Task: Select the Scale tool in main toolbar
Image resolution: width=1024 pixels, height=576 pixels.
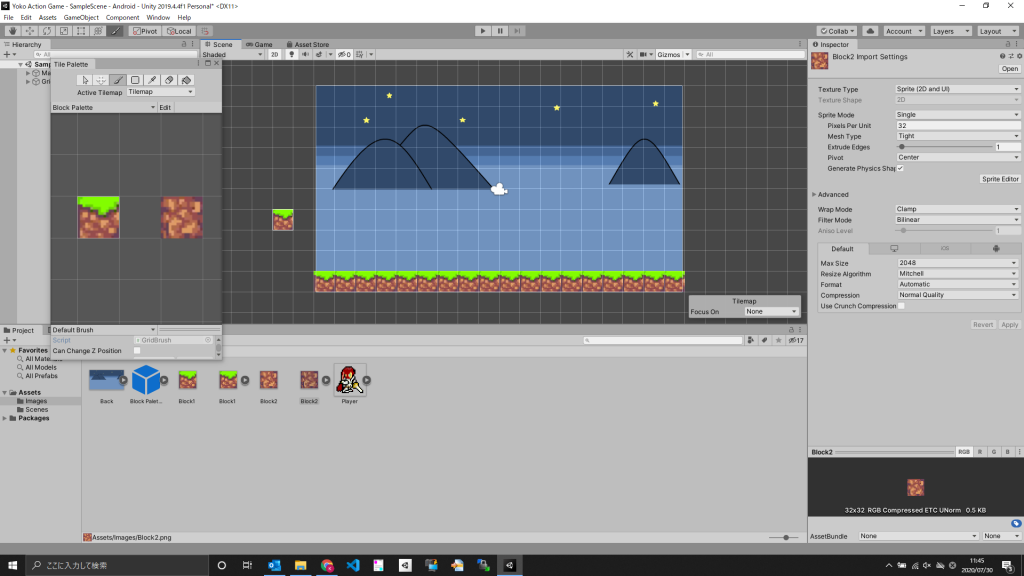Action: coord(63,31)
